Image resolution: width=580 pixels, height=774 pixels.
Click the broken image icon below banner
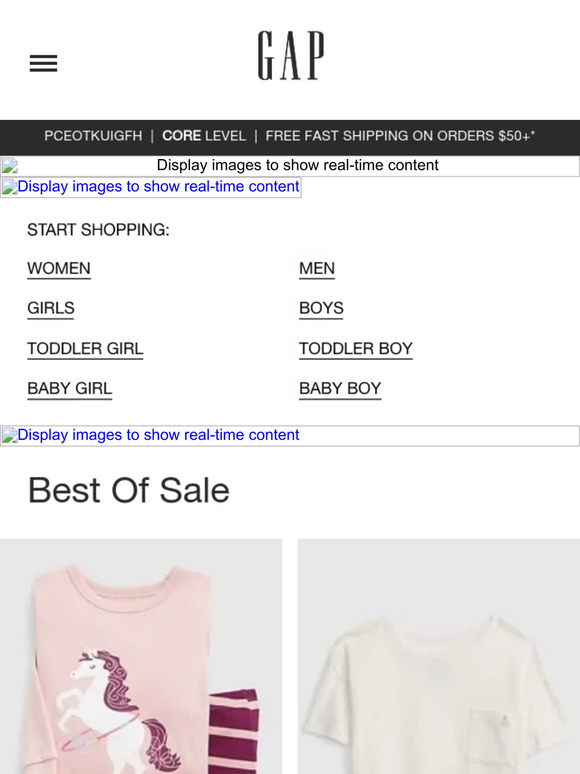(9, 166)
